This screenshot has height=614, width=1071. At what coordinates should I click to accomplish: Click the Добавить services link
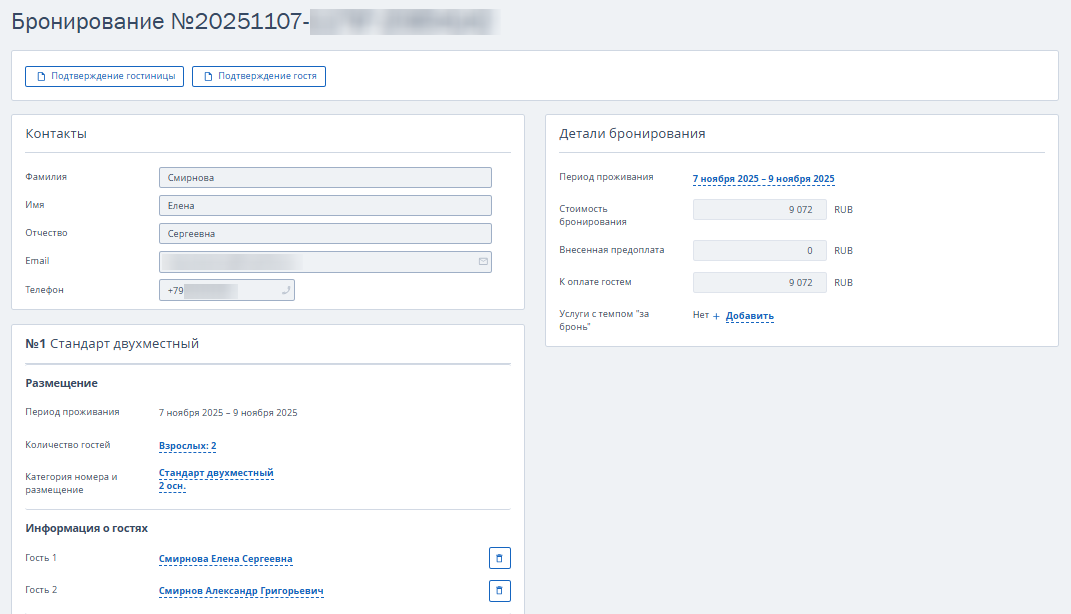click(x=749, y=316)
